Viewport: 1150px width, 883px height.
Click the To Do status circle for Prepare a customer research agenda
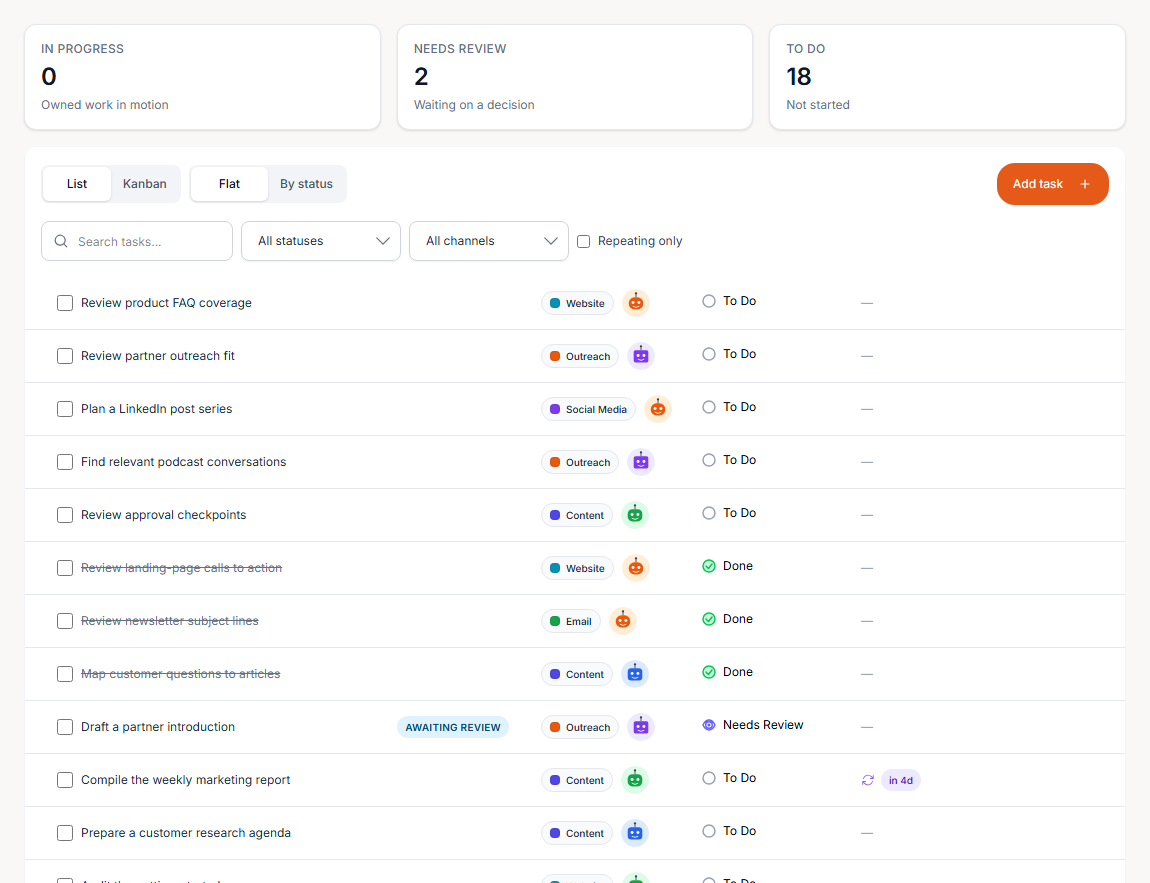708,831
